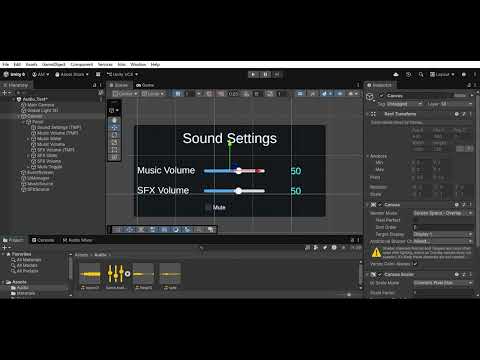Screen dimensions: 480x360
Task: Select the Rotate tool in scene overlay
Action: [x=114, y=135]
